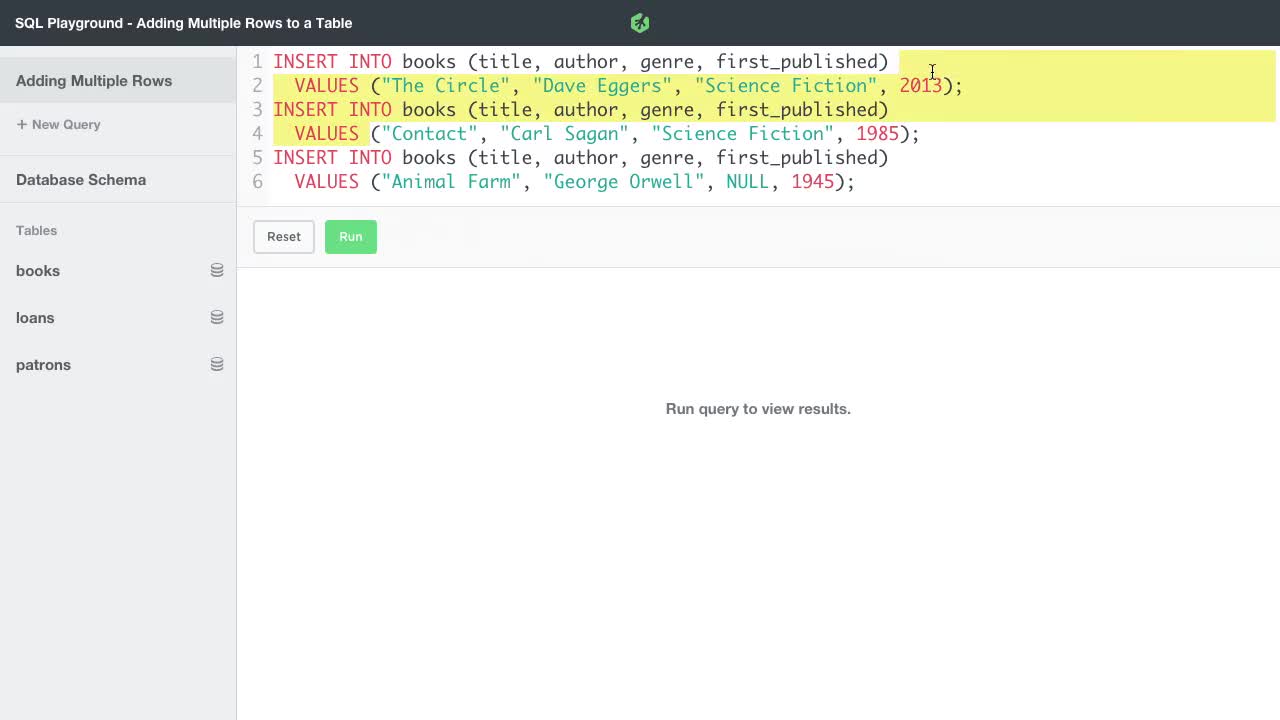Select the Adding Multiple Rows query
Screen dimensions: 1280x720
(x=94, y=81)
